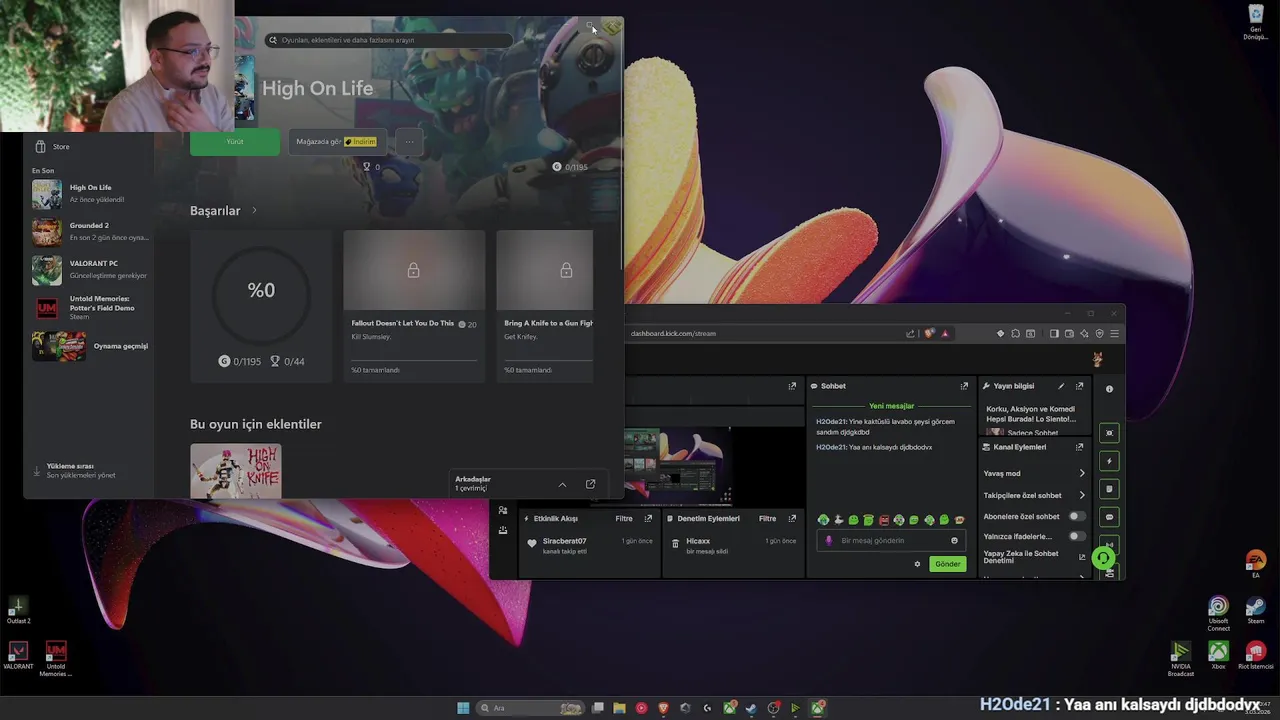Open the 'Fallout Doesn't Let You Do This' achievement
Screen dimensions: 1280x720
[x=414, y=306]
